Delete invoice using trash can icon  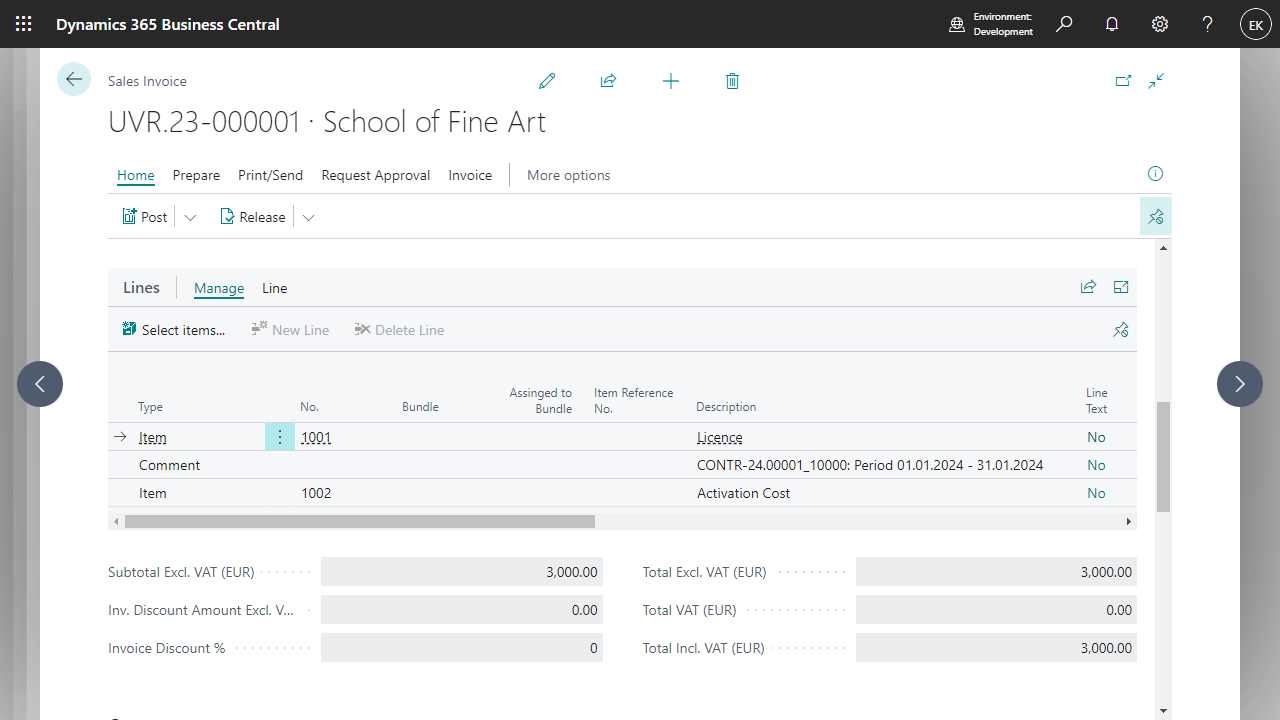pyautogui.click(x=732, y=81)
